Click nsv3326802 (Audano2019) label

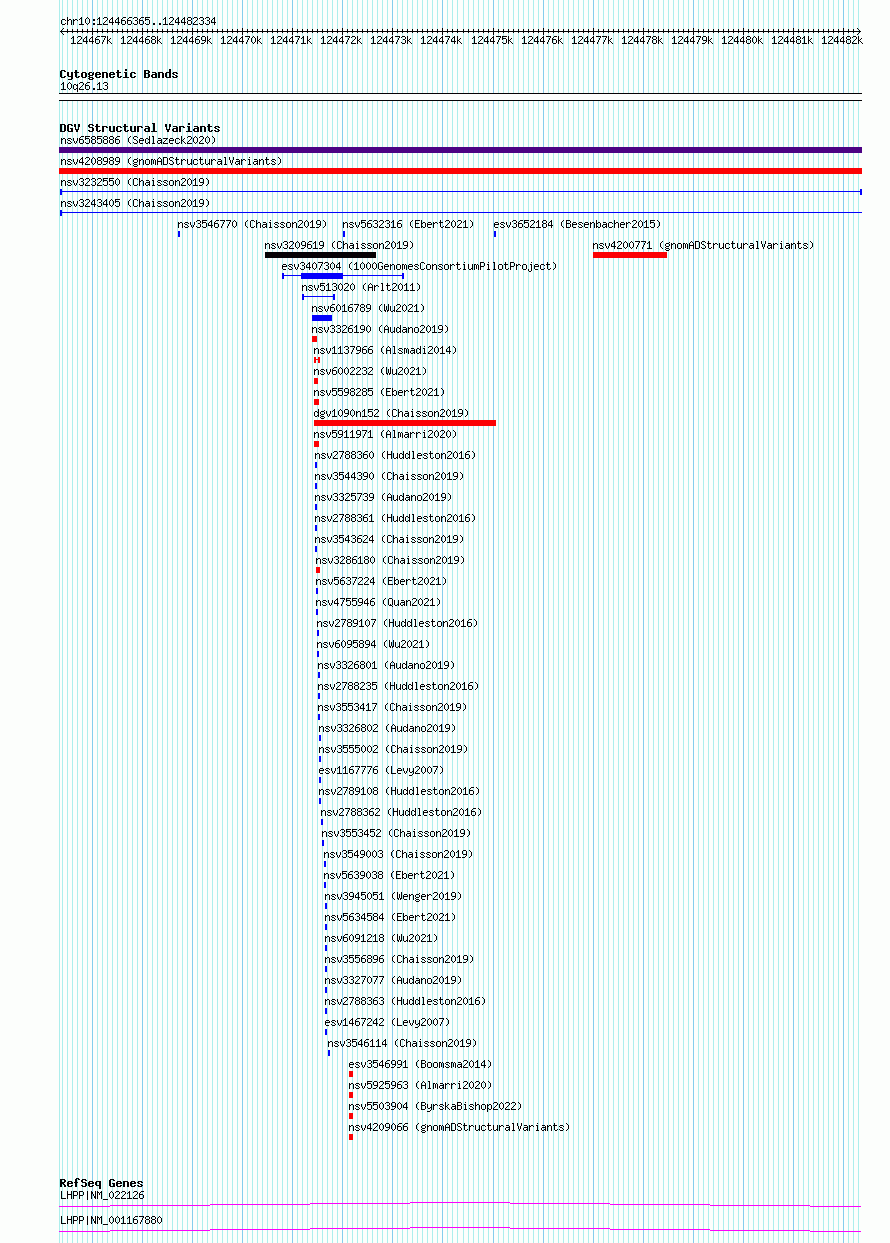click(x=387, y=729)
